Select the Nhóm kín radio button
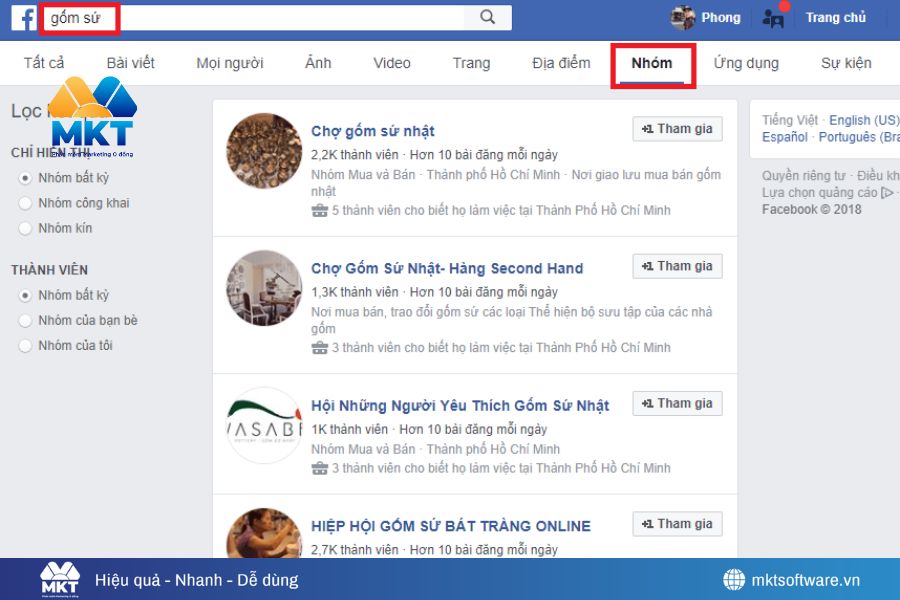The height and width of the screenshot is (600, 900). click(x=23, y=228)
